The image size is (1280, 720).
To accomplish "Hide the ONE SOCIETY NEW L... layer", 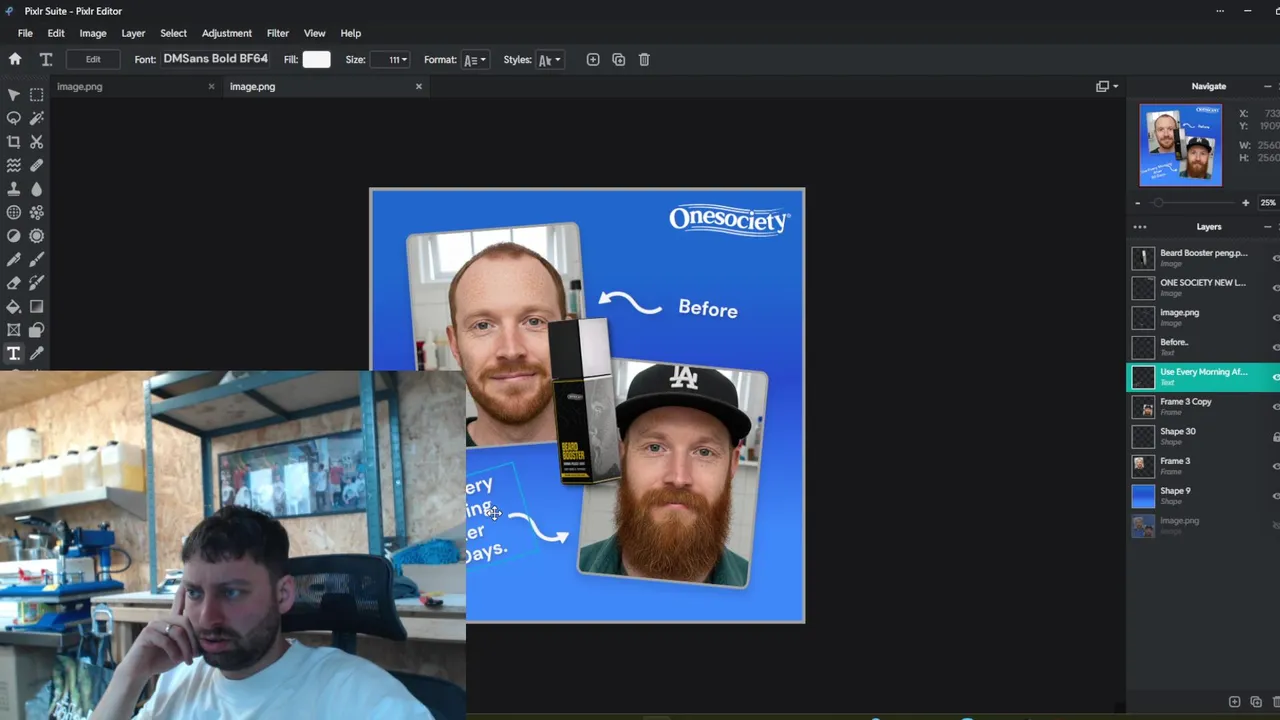I will (1275, 288).
